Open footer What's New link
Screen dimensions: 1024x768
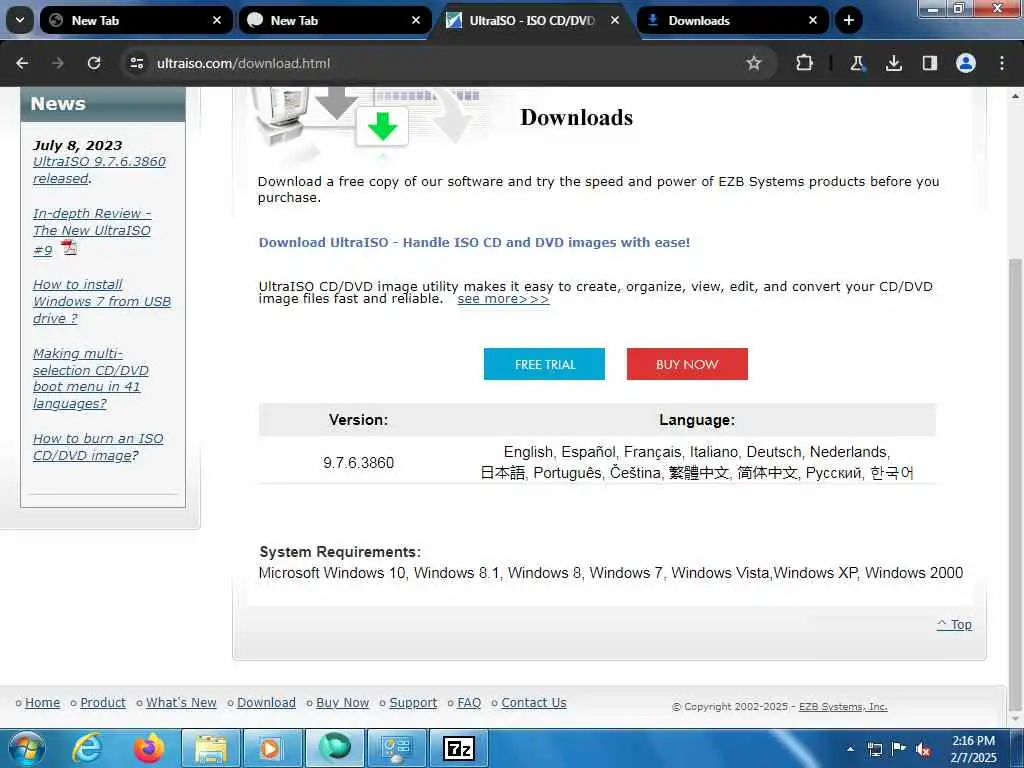tap(181, 703)
